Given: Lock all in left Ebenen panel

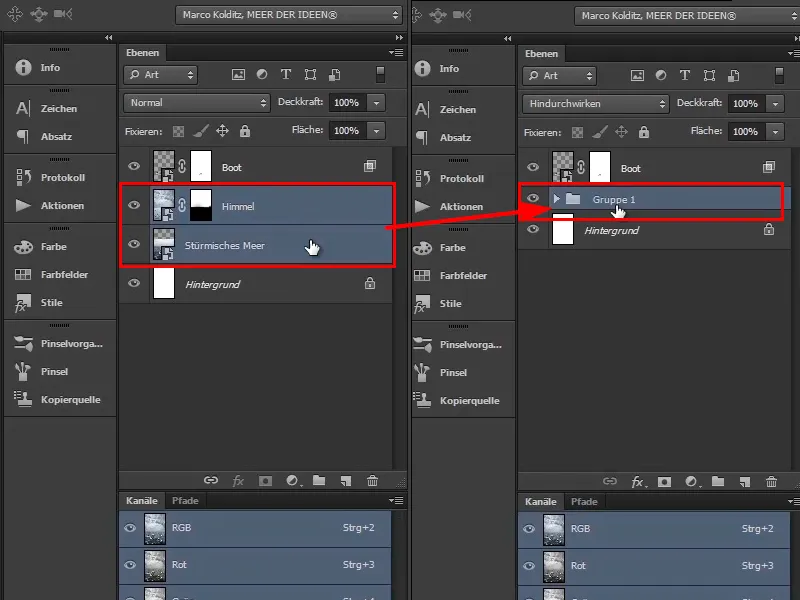Looking at the screenshot, I should [x=245, y=131].
